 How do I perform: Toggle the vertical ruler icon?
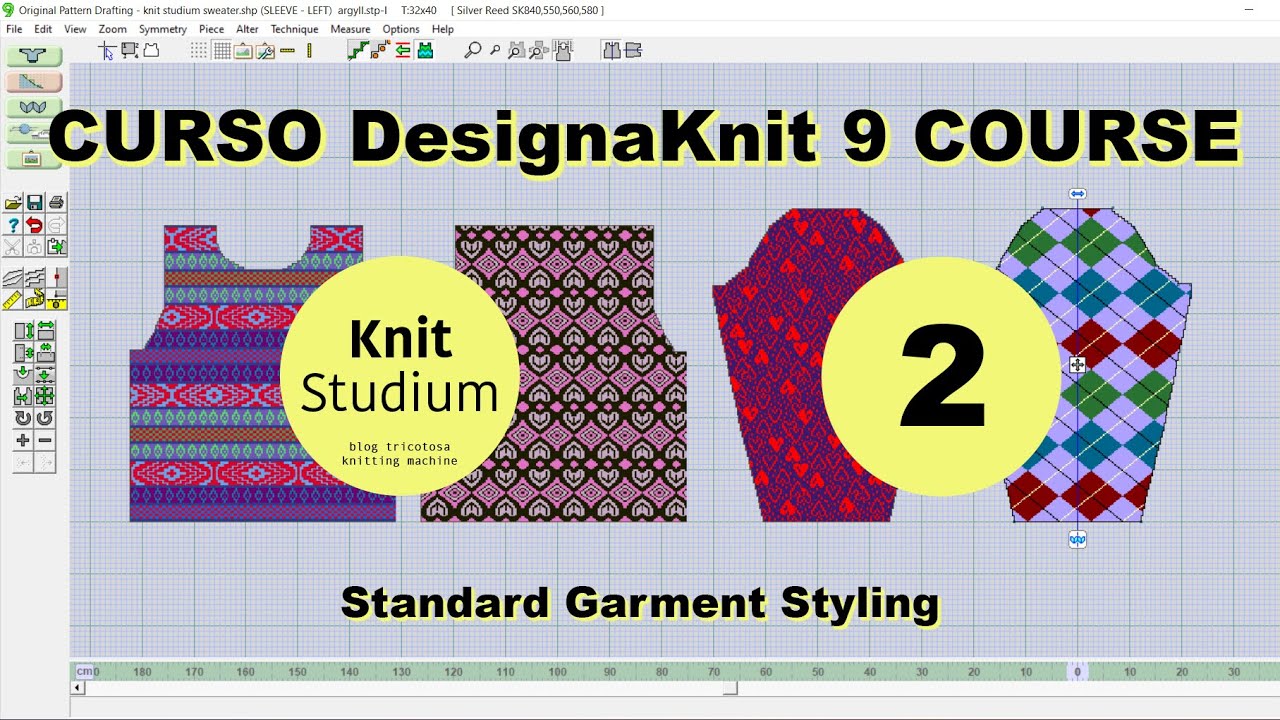310,50
